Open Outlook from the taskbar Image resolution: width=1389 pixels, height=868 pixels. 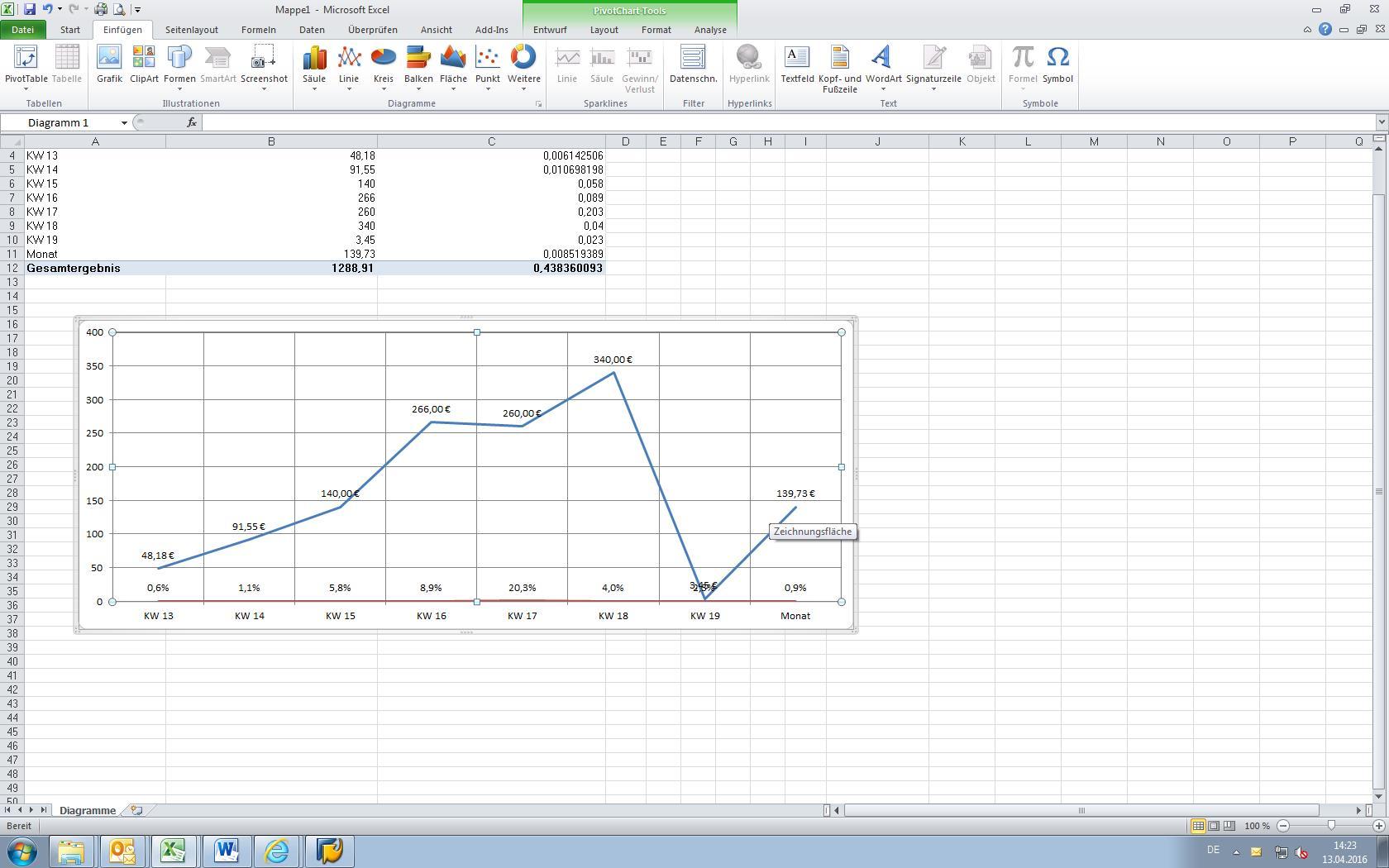[x=122, y=851]
